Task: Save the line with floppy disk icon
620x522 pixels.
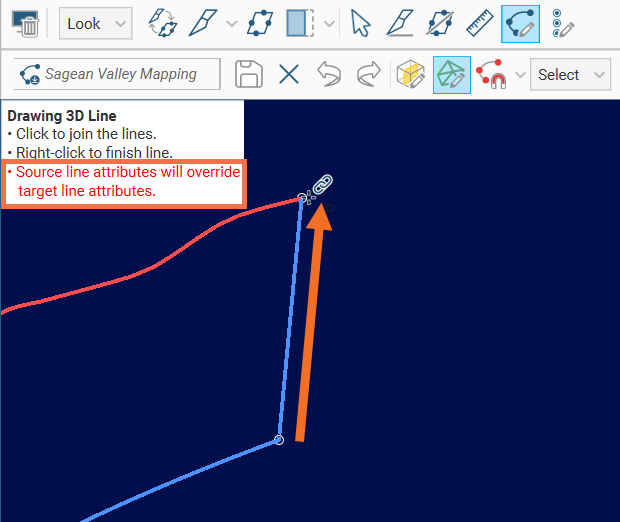Action: click(249, 74)
